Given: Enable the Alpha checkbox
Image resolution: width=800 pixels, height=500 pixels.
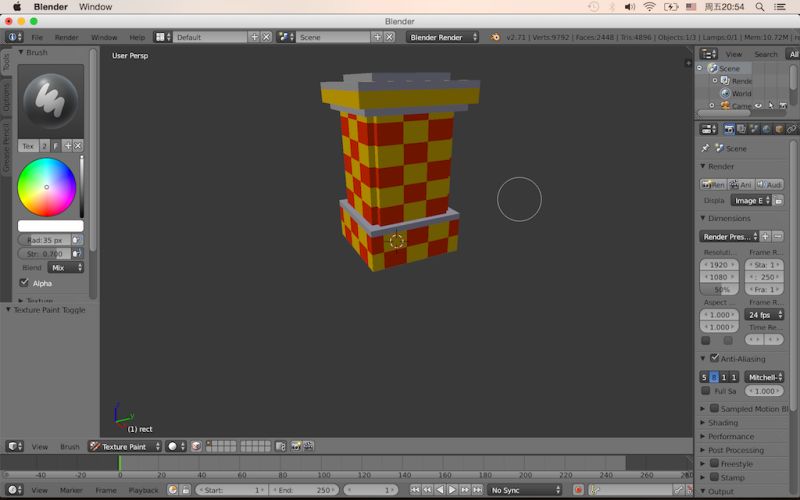Looking at the screenshot, I should pos(23,282).
